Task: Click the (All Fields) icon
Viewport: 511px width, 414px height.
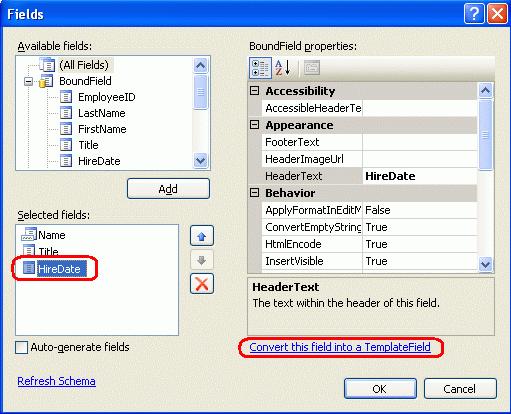Action: coord(47,64)
